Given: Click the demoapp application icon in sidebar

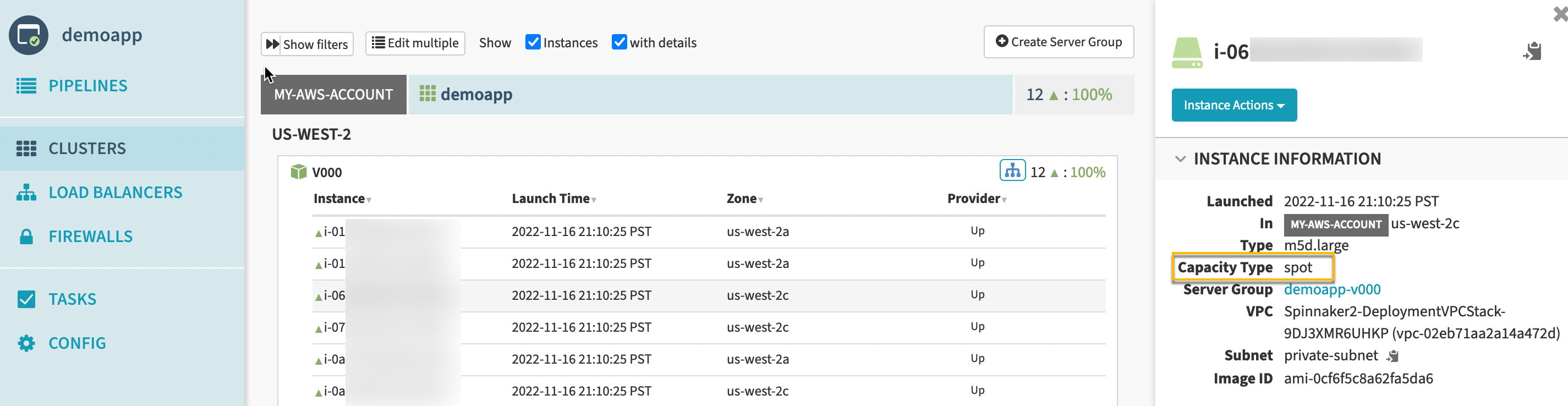Looking at the screenshot, I should (x=28, y=35).
